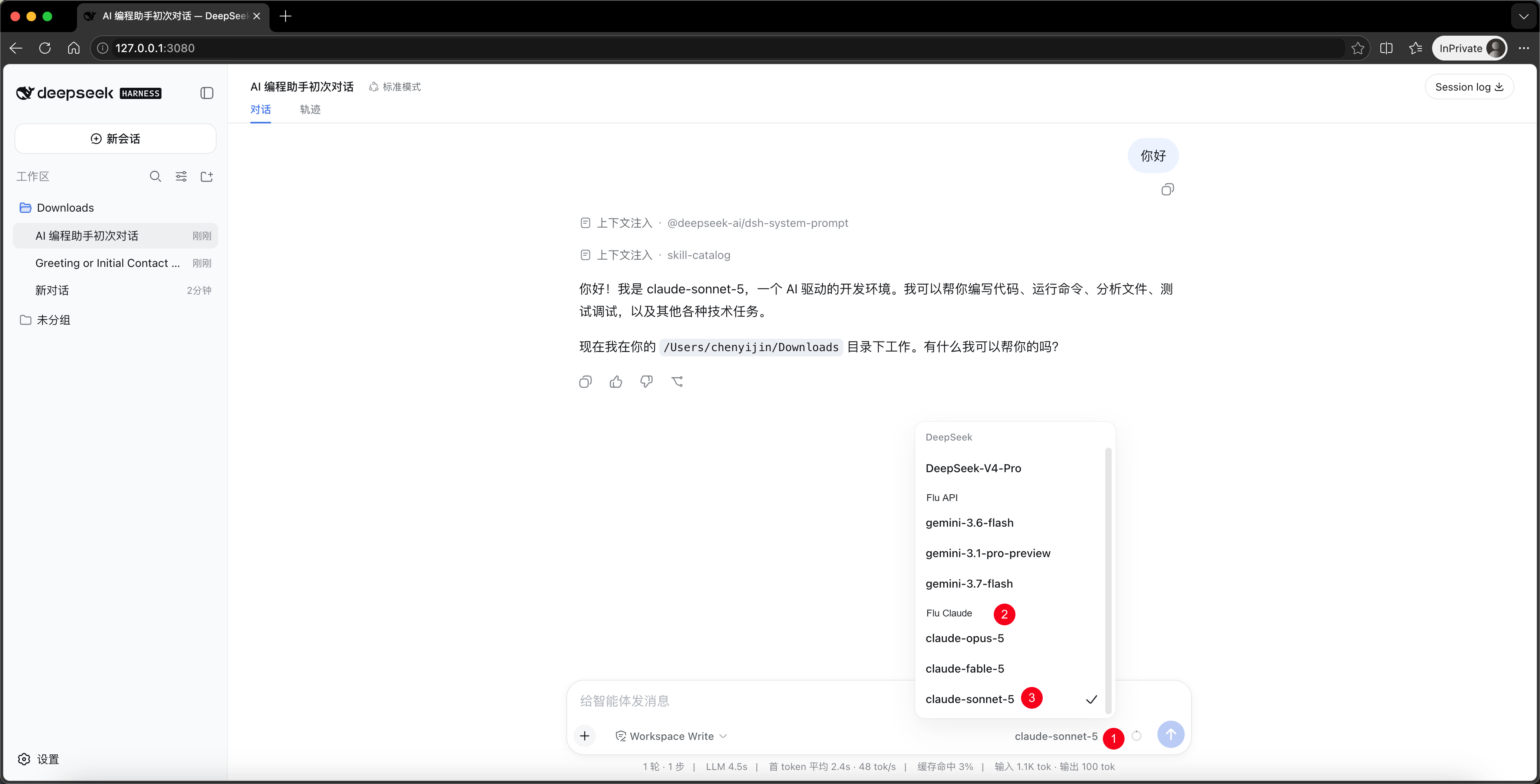Click the send arrow button

coord(1171,734)
